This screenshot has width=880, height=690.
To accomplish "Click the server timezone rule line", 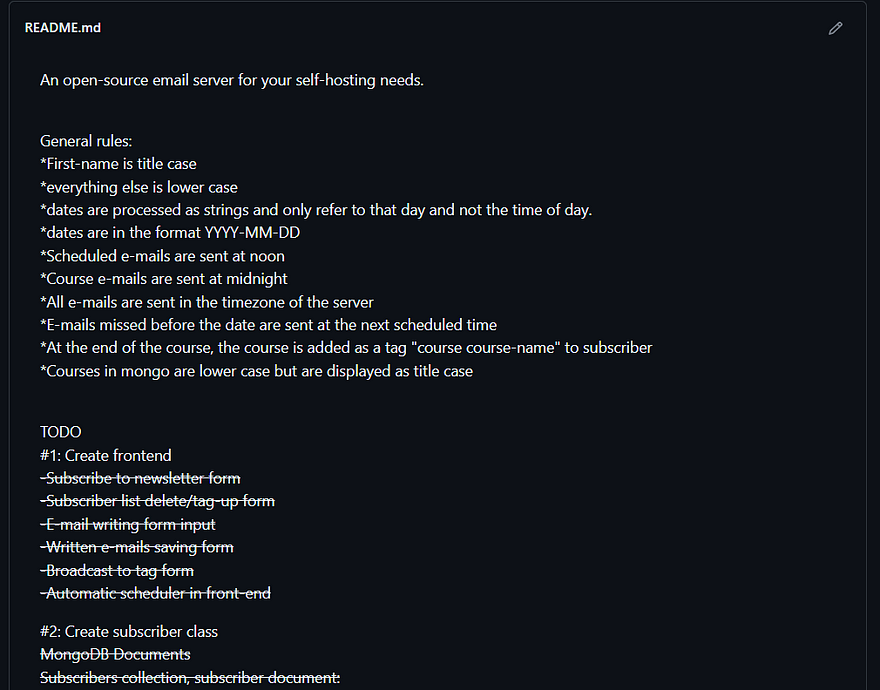I will click(x=207, y=302).
